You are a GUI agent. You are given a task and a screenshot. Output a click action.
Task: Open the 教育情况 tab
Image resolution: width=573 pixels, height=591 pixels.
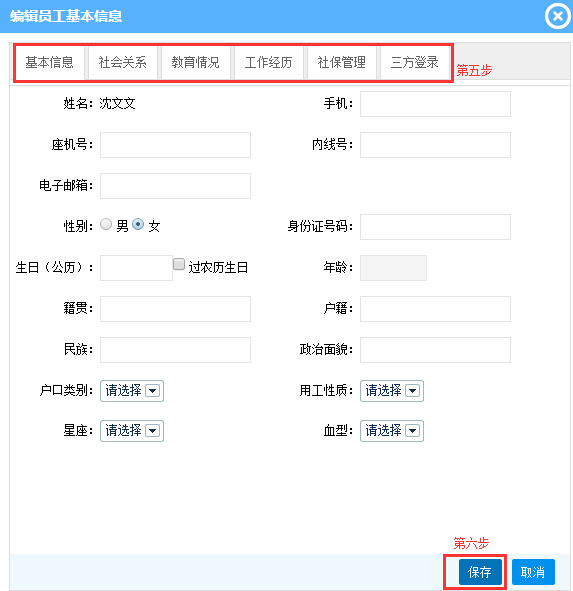(x=196, y=63)
